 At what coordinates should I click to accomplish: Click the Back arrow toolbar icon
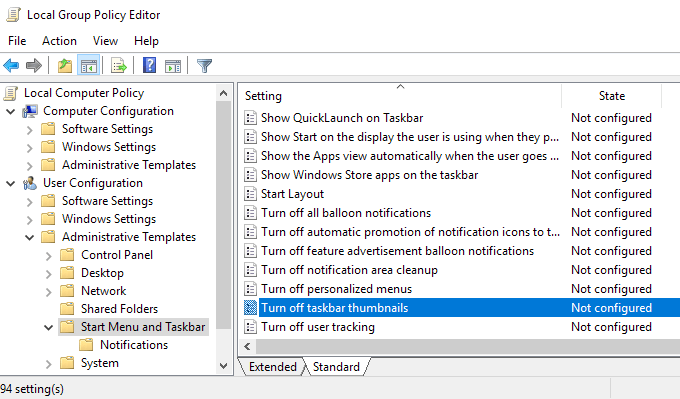pos(11,66)
